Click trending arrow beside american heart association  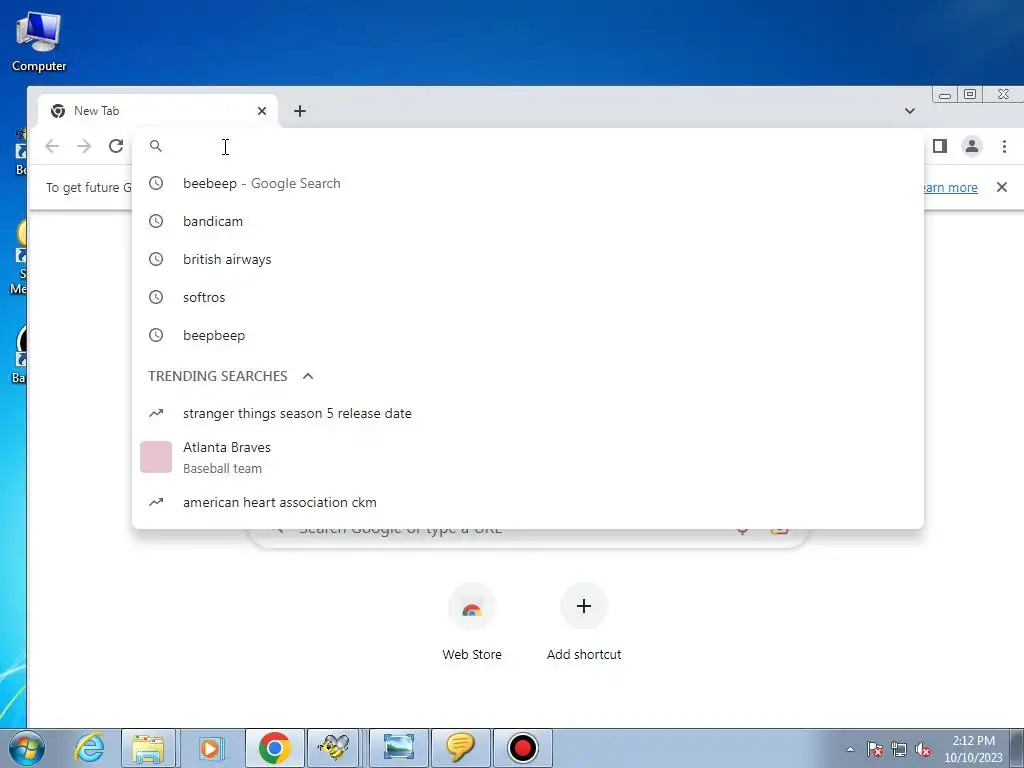point(156,502)
